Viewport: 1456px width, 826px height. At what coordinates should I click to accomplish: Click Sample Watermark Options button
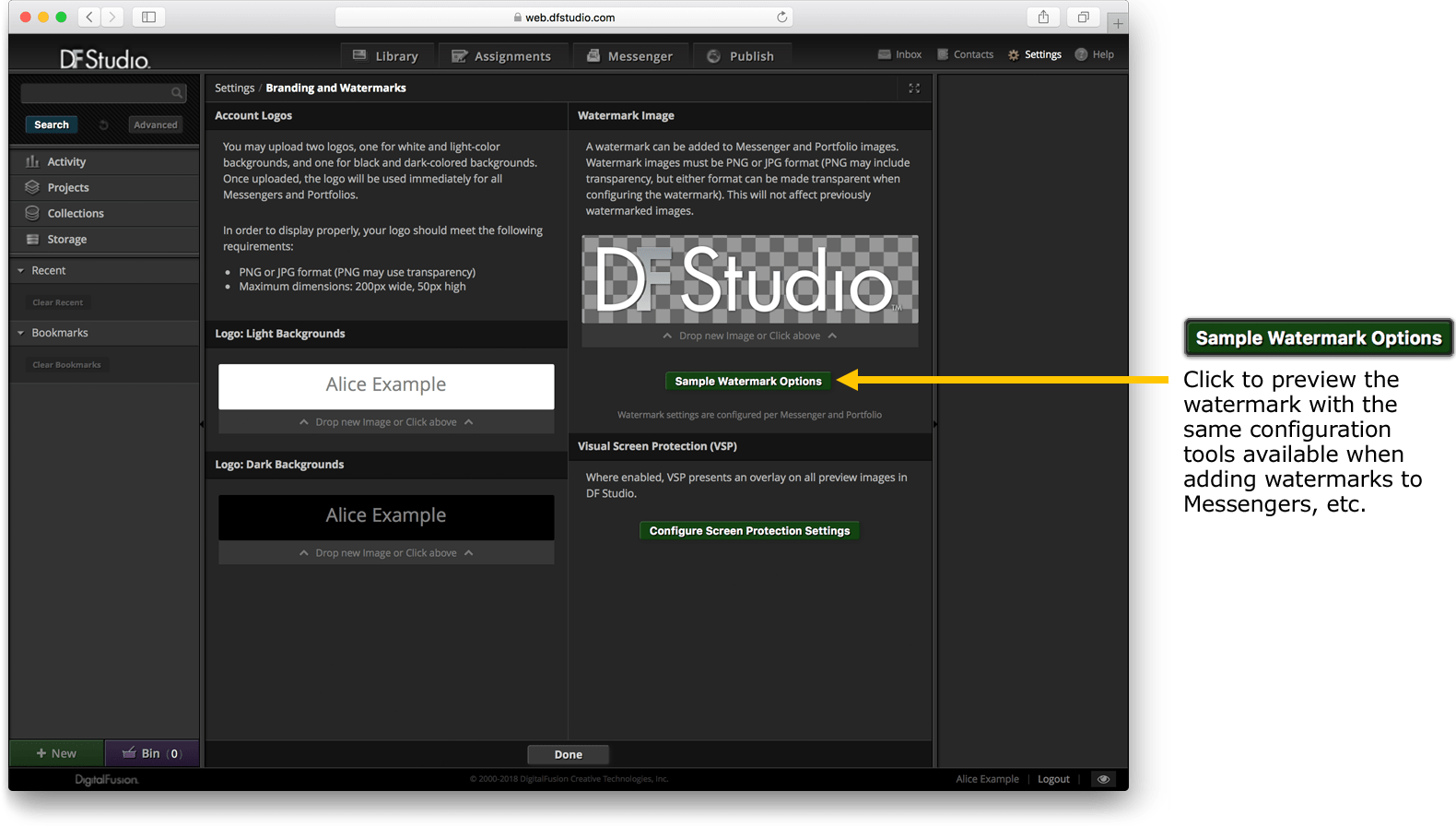tap(748, 381)
